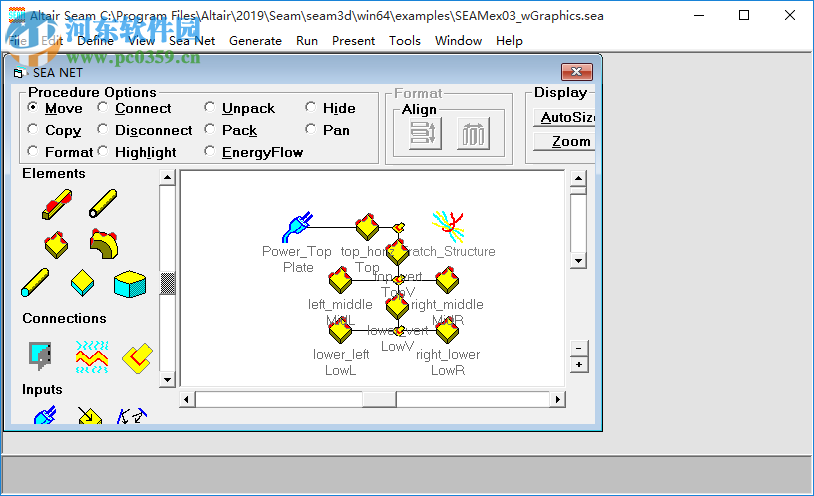The image size is (814, 496).
Task: Select the right_middle MidR plate node
Action: (447, 280)
